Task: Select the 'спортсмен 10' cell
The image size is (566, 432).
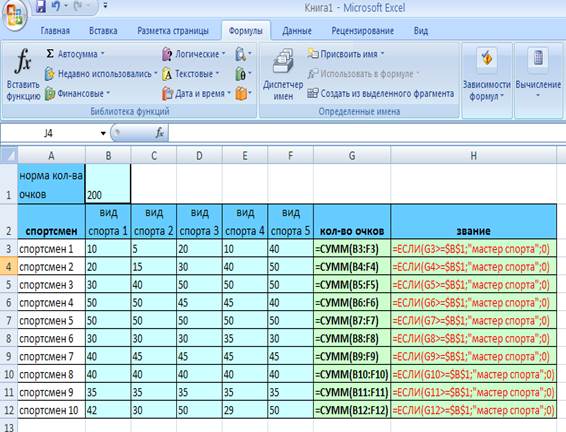Action: 51,410
